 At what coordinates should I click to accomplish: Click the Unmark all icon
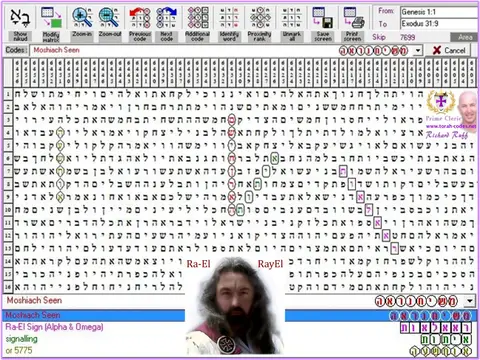pyautogui.click(x=292, y=24)
